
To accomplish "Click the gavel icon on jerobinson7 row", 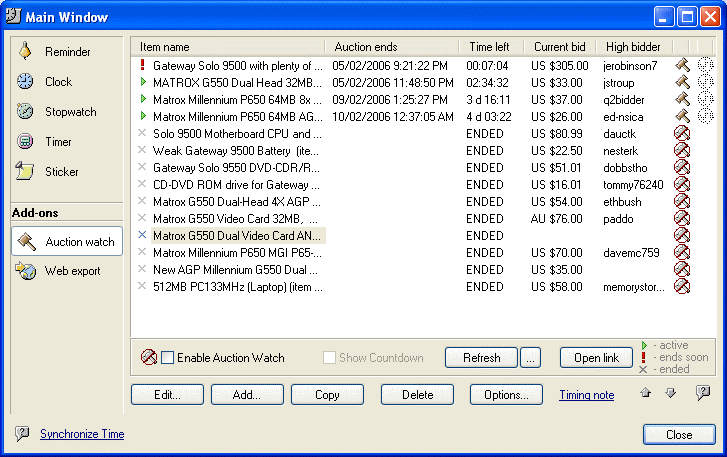I will pyautogui.click(x=682, y=65).
